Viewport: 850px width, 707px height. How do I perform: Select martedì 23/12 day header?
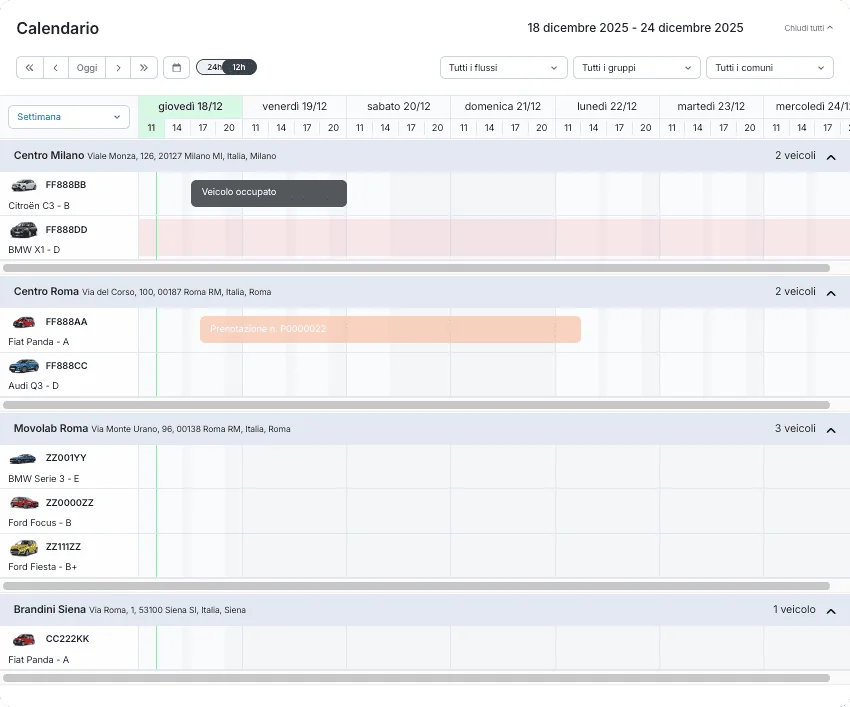(x=711, y=107)
